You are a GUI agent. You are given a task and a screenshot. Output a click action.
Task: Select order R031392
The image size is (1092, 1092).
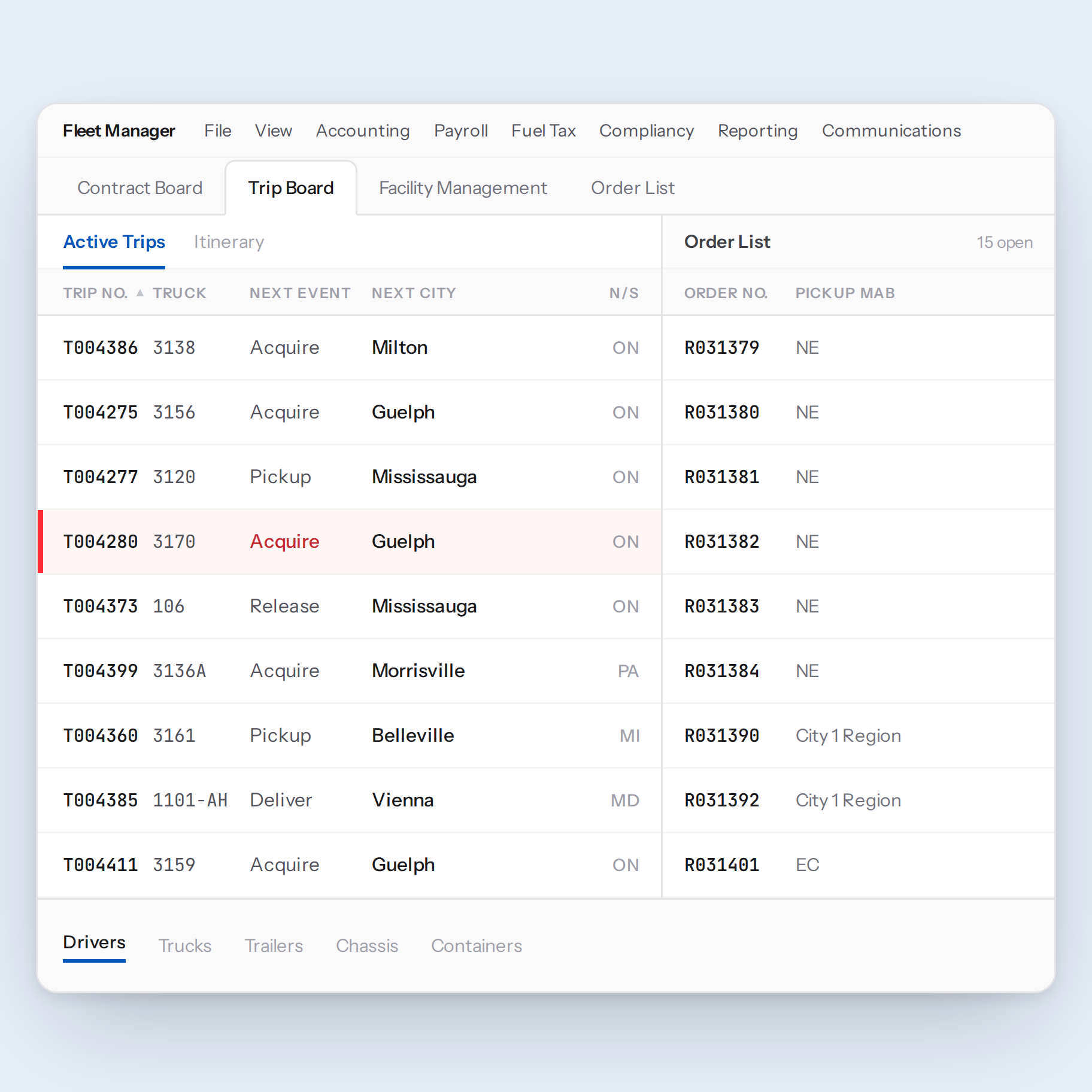tap(859, 800)
